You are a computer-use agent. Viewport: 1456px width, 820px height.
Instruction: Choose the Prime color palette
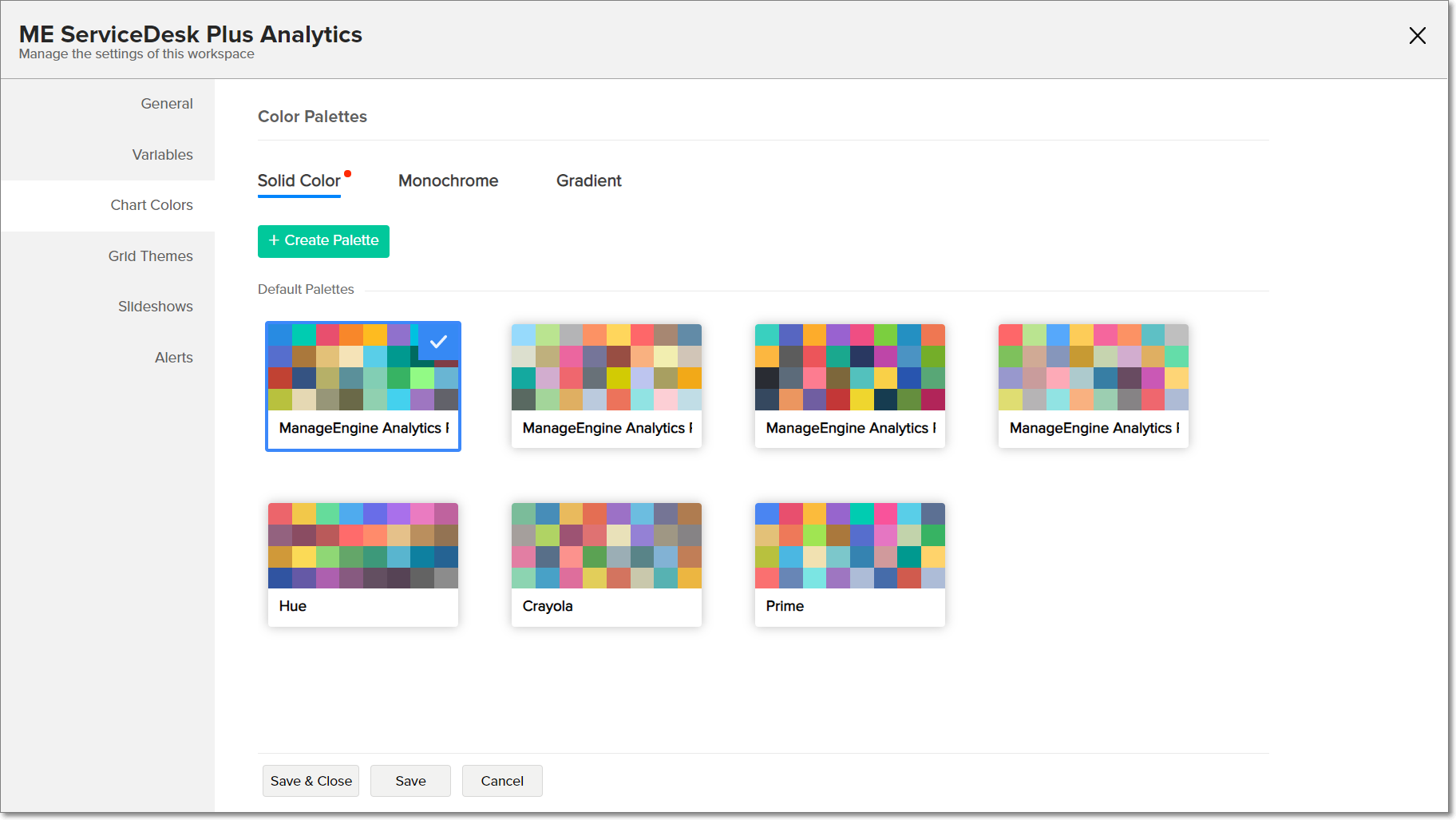849,564
